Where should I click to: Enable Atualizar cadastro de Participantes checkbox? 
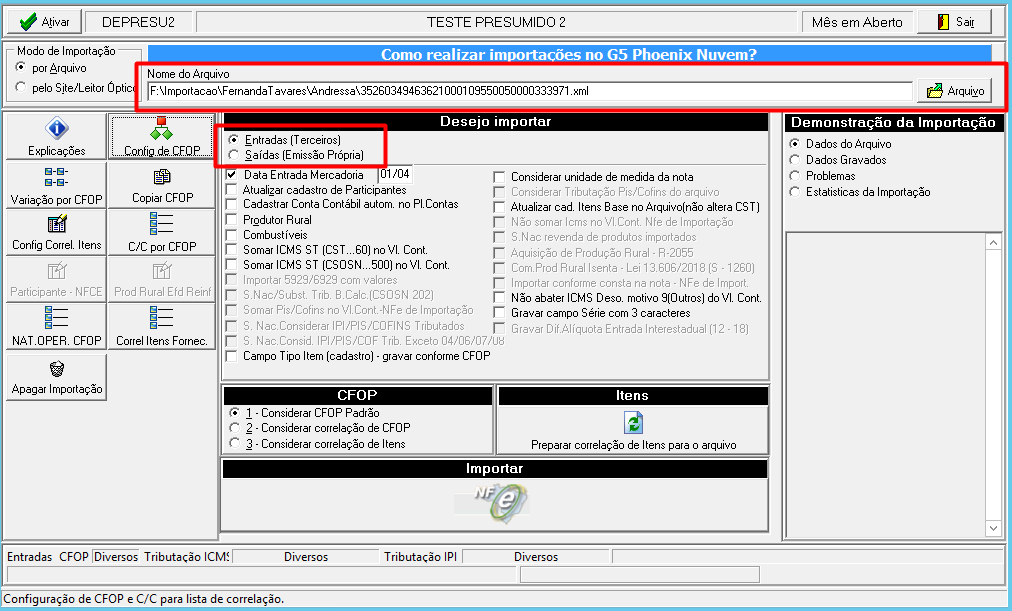(232, 190)
